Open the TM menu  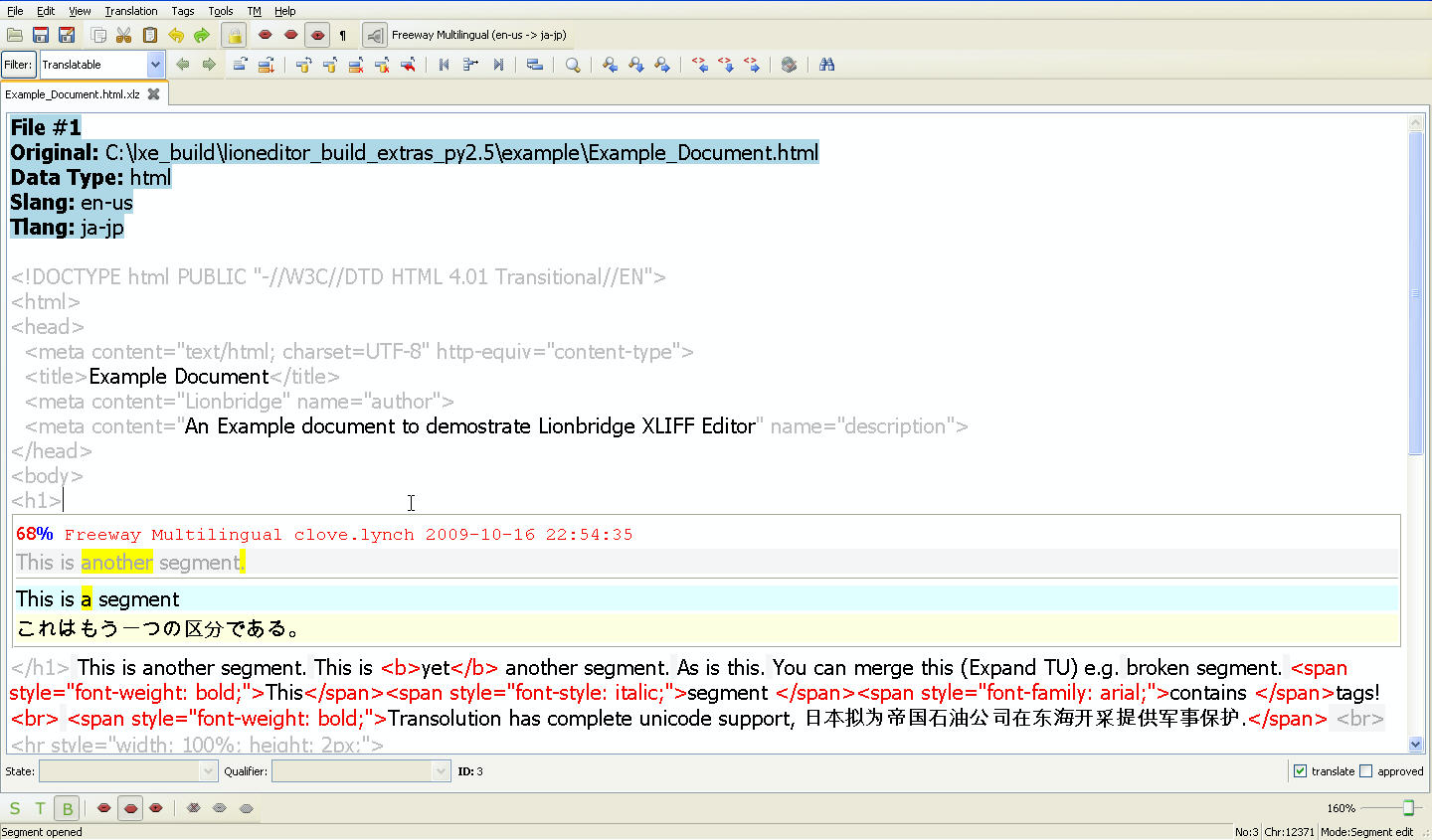point(254,11)
